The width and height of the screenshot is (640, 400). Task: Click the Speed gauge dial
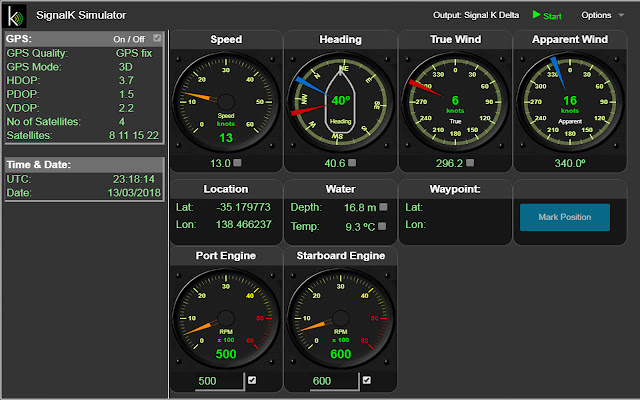coord(226,101)
